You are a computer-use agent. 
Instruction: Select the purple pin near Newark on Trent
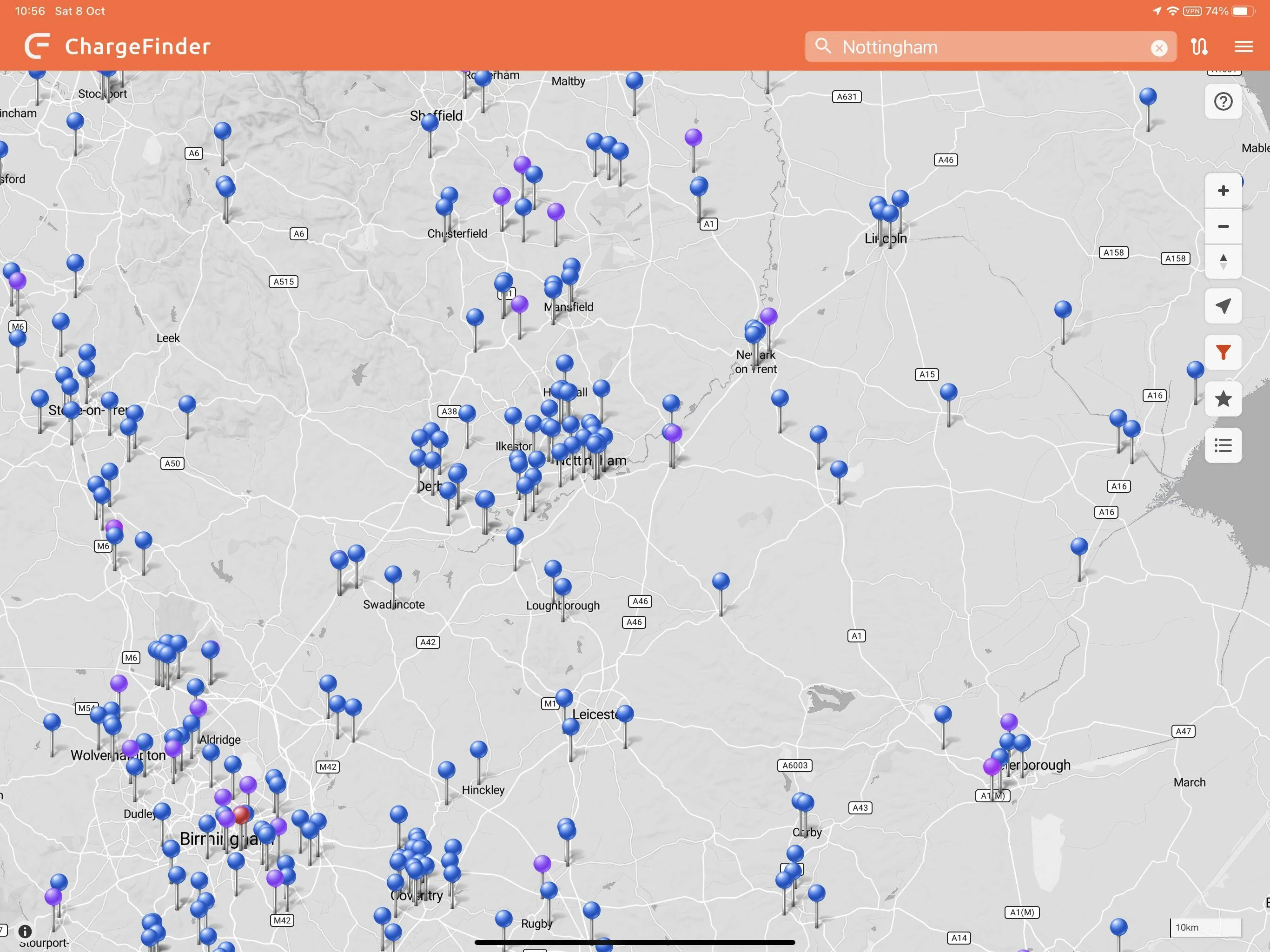pos(768,316)
